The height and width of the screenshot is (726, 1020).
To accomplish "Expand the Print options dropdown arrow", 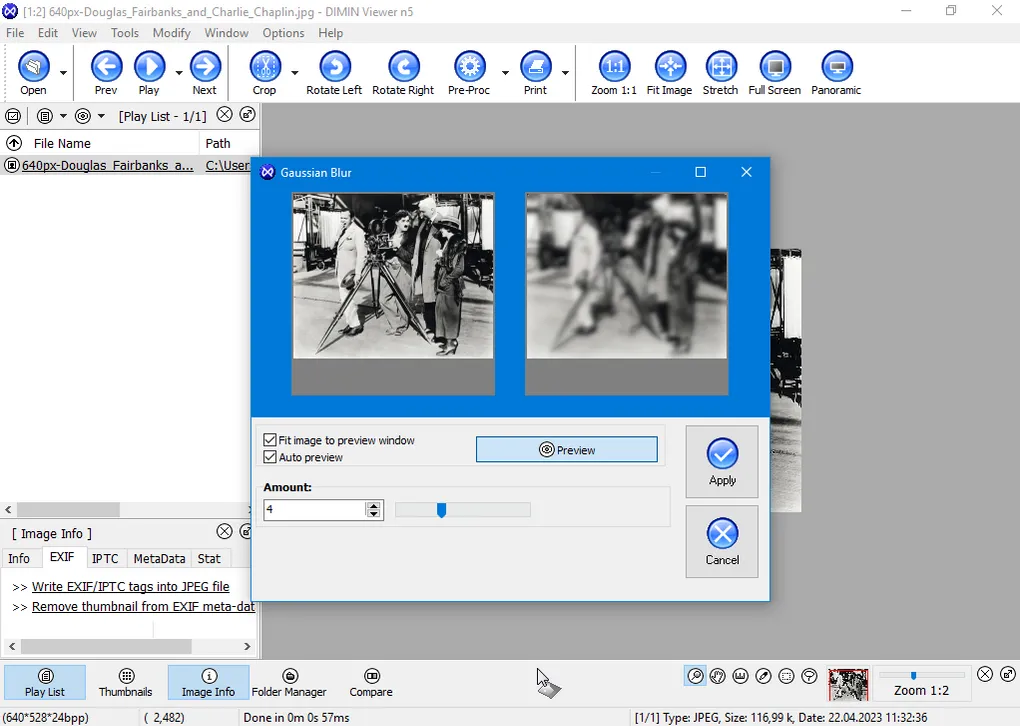I will click(565, 73).
